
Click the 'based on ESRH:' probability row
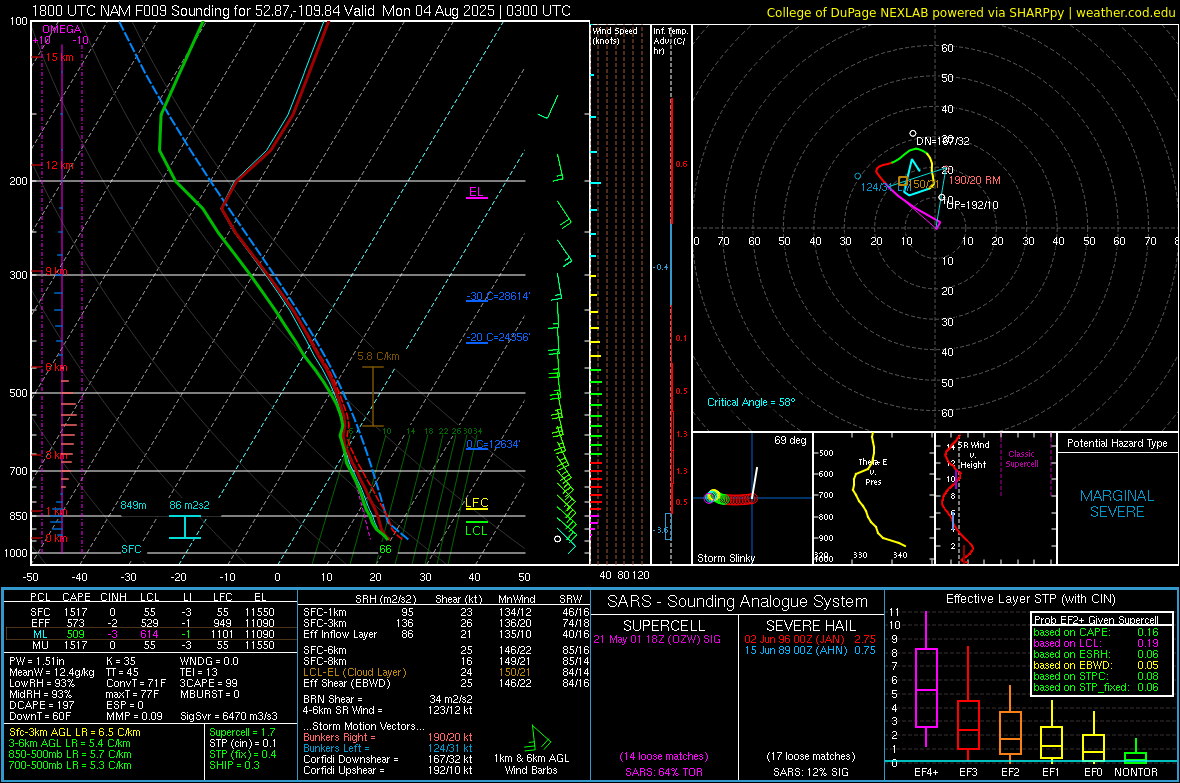pyautogui.click(x=1096, y=654)
